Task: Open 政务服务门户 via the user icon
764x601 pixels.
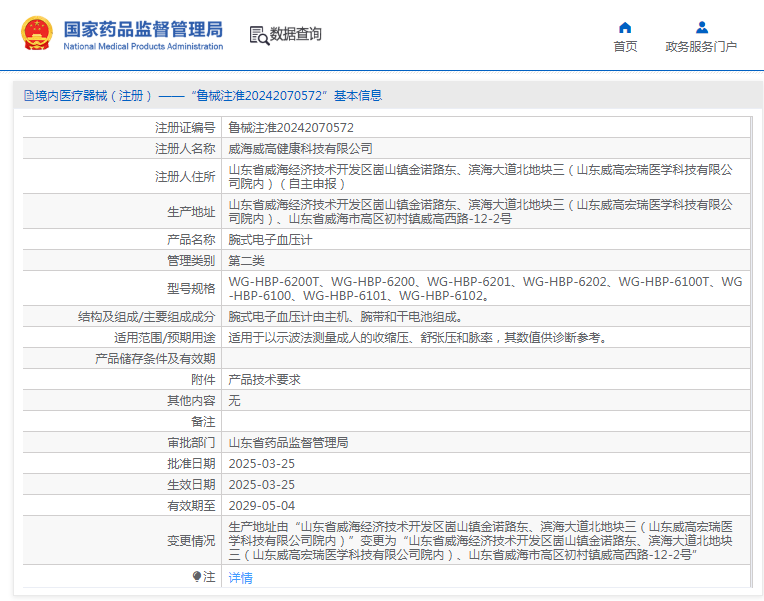Action: pos(702,27)
